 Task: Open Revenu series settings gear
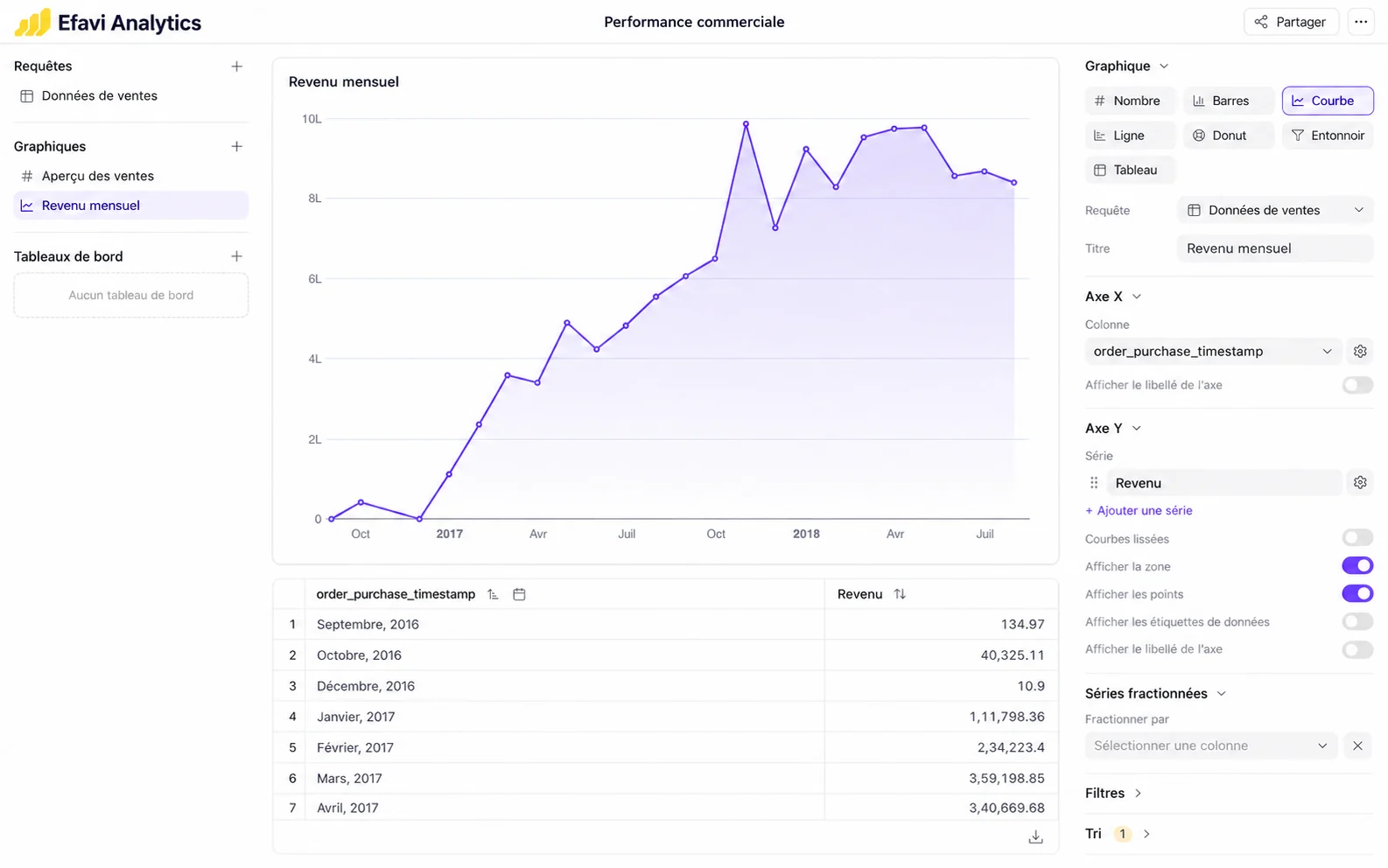click(x=1360, y=483)
